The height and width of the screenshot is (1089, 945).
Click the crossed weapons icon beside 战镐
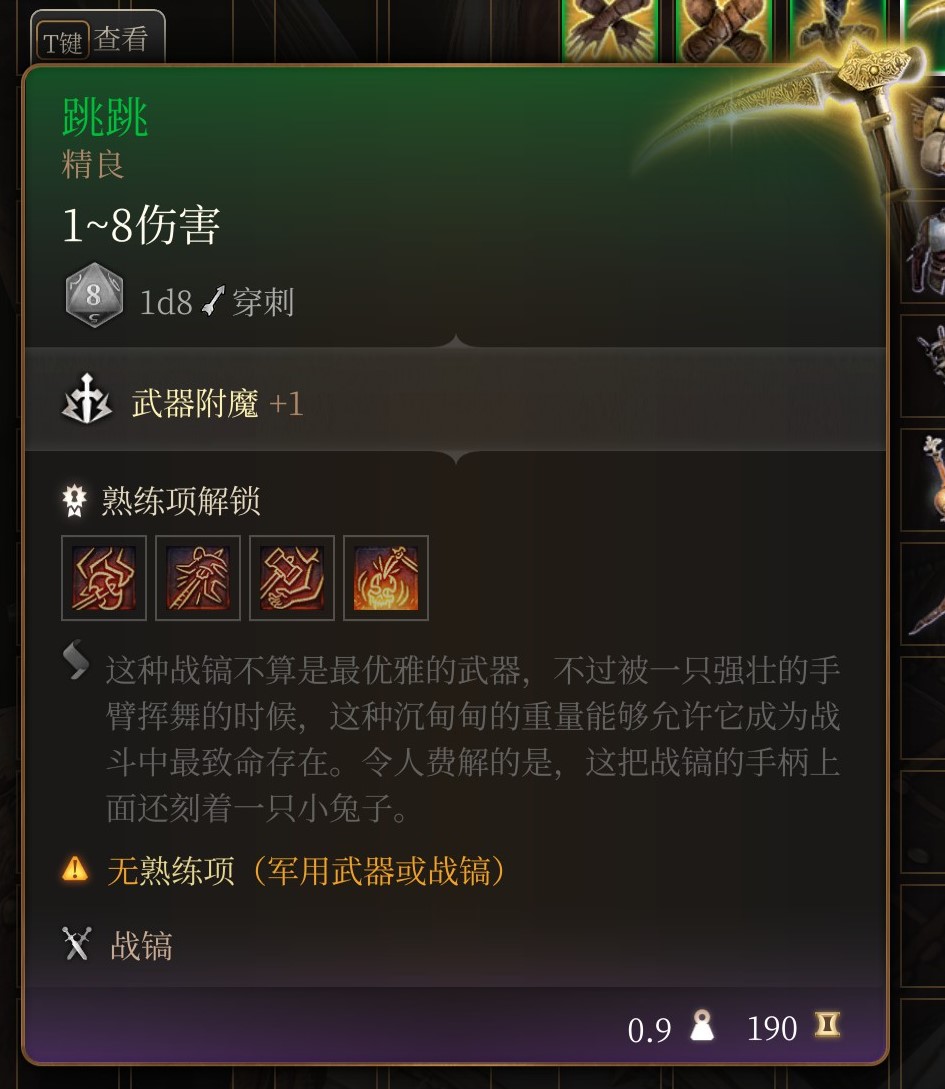point(76,944)
